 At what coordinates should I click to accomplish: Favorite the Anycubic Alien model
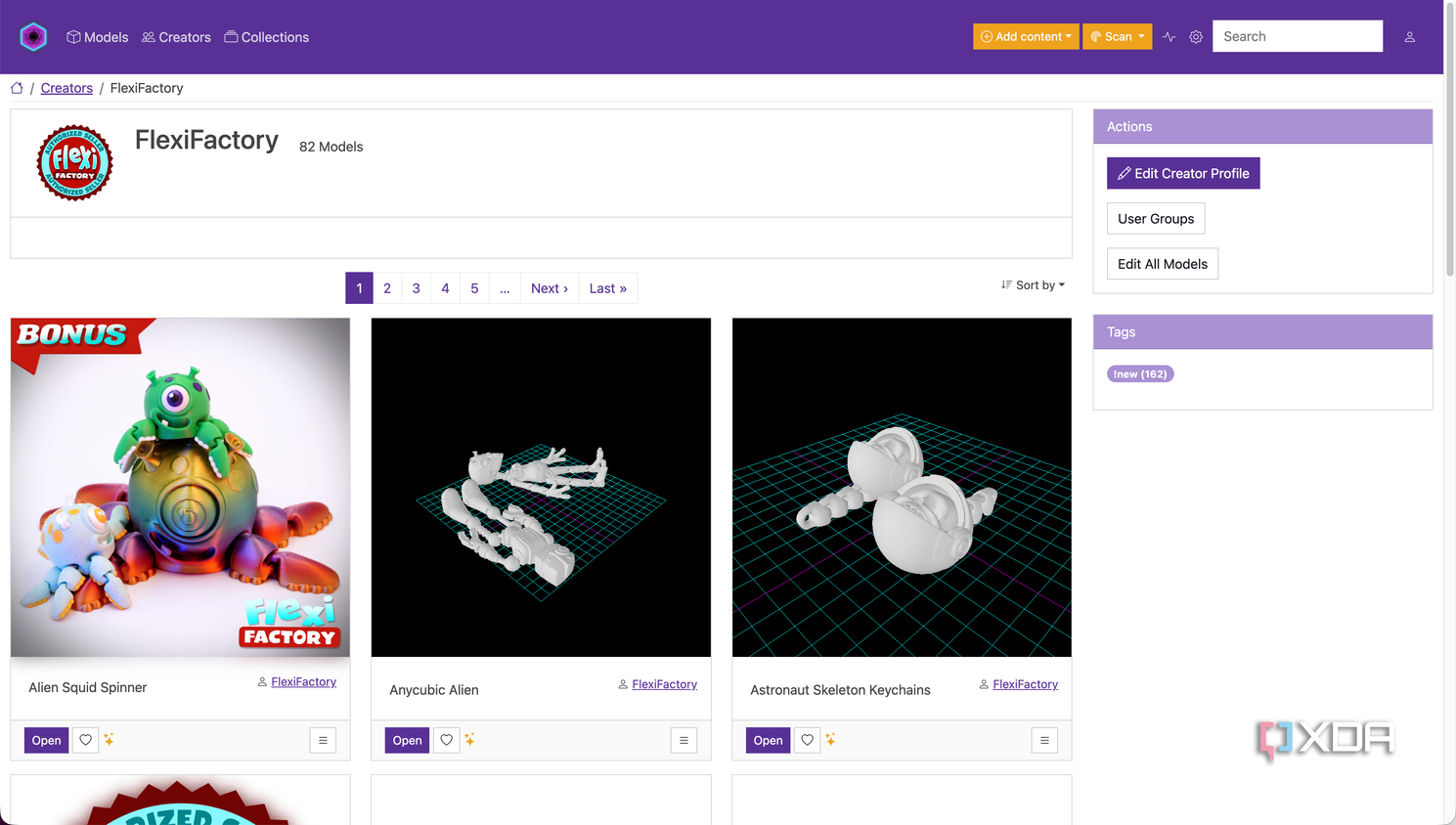[x=447, y=740]
